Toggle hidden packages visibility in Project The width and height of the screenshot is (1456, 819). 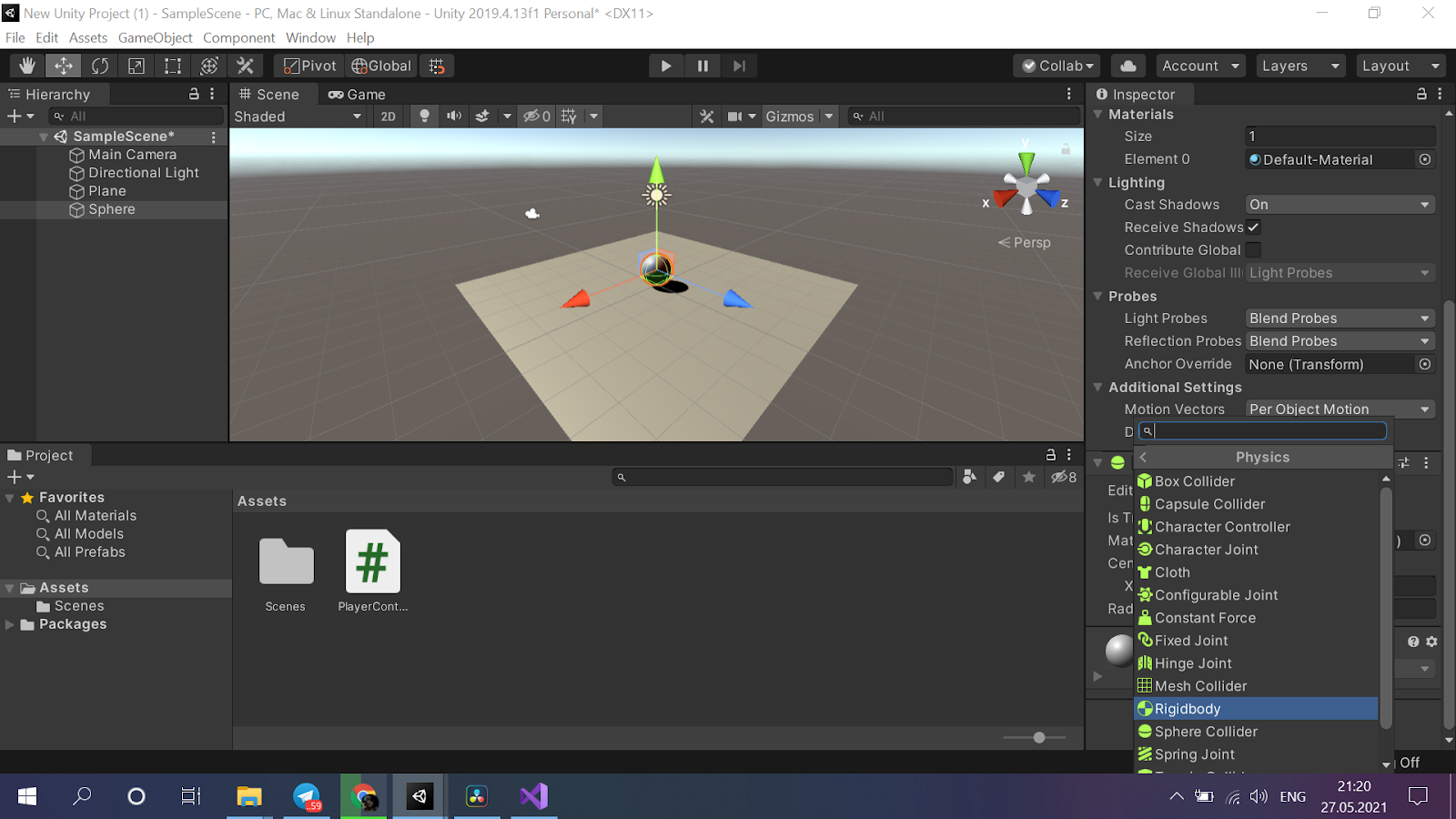click(x=1064, y=477)
